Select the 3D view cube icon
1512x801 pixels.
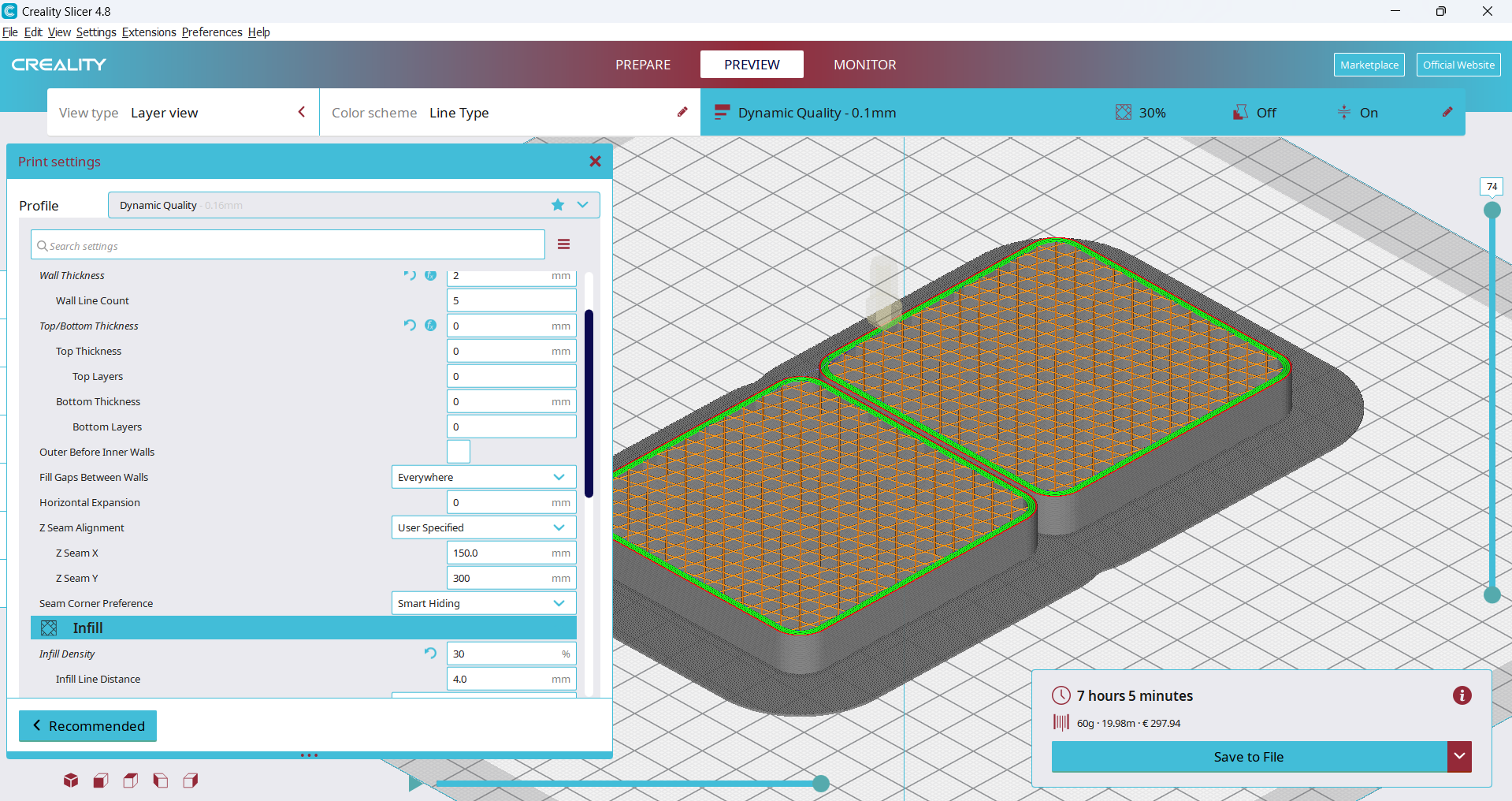71,781
